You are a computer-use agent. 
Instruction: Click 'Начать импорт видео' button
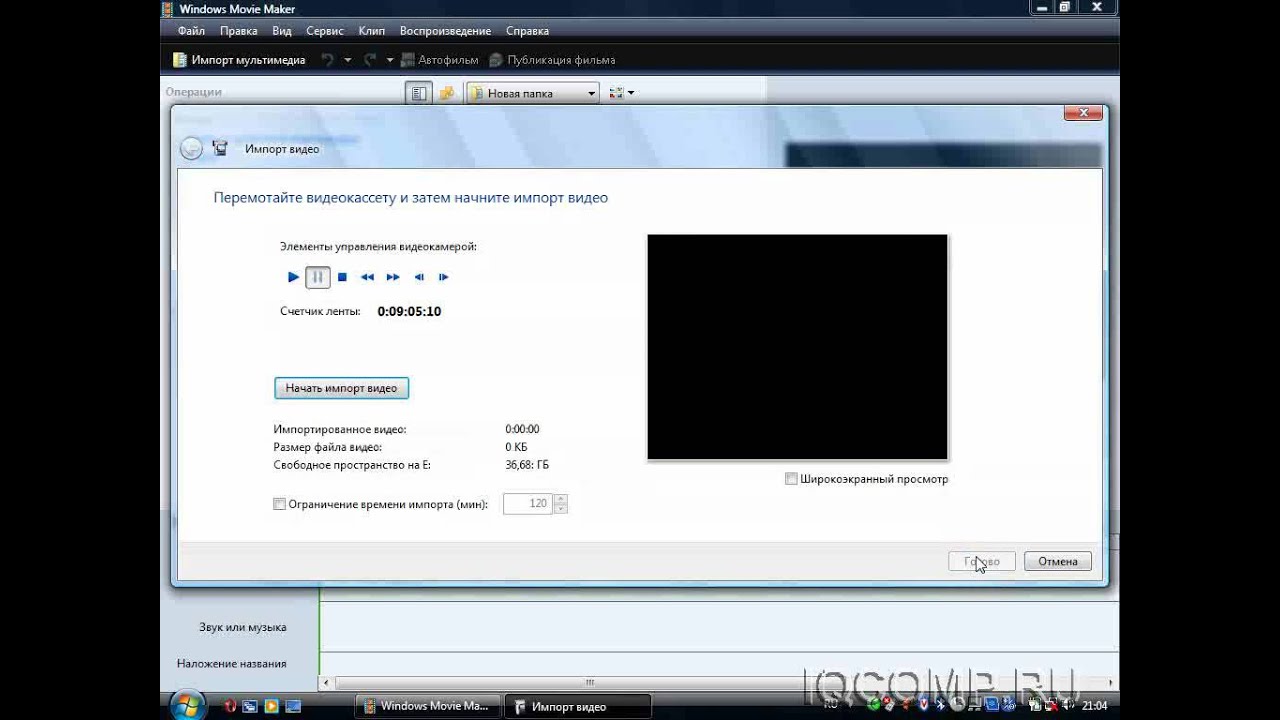click(x=341, y=388)
